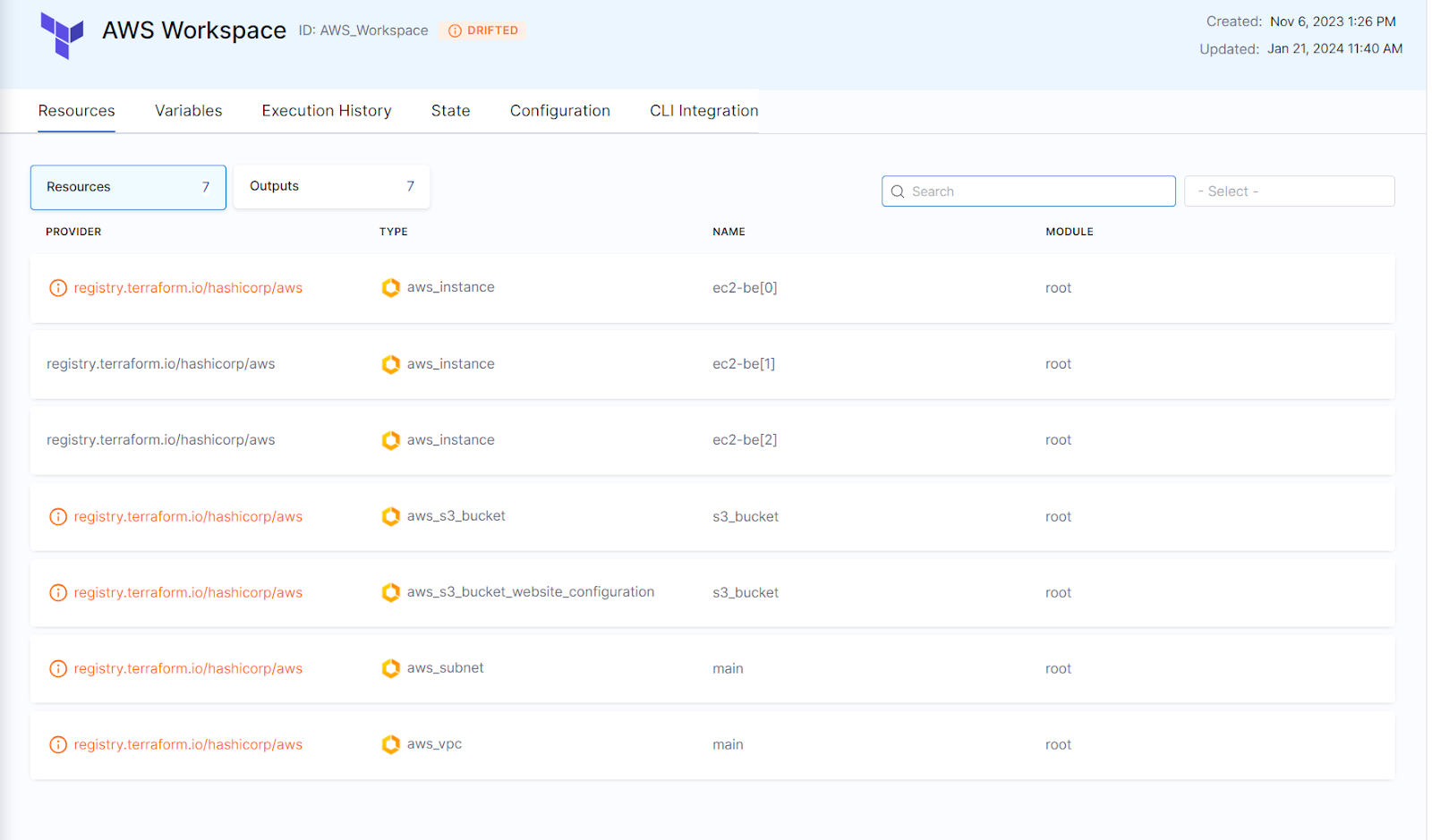Screen dimensions: 1432x840
Task: Click the warning icon on the aws_s3_bucket row
Action: (x=58, y=517)
